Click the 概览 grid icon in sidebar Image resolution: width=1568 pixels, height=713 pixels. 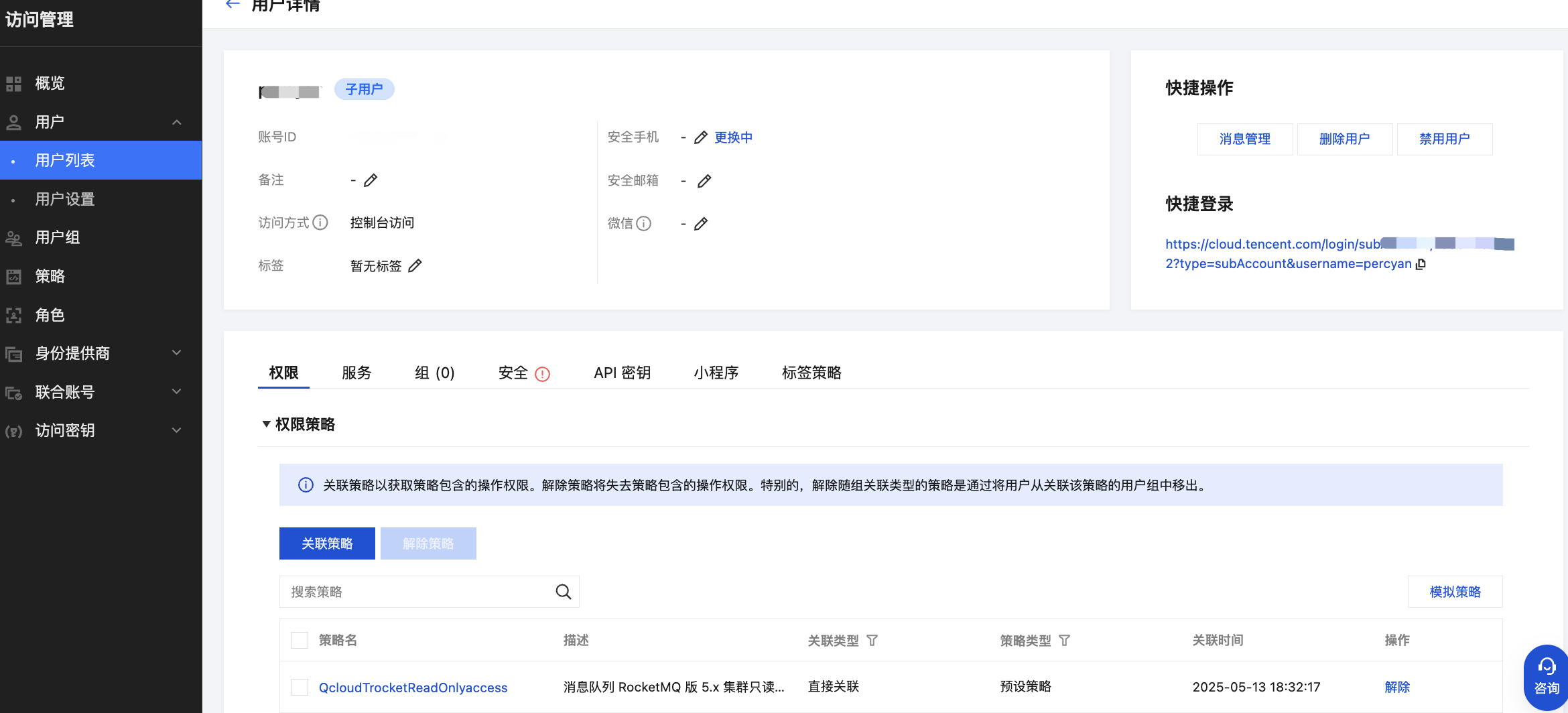pyautogui.click(x=14, y=84)
